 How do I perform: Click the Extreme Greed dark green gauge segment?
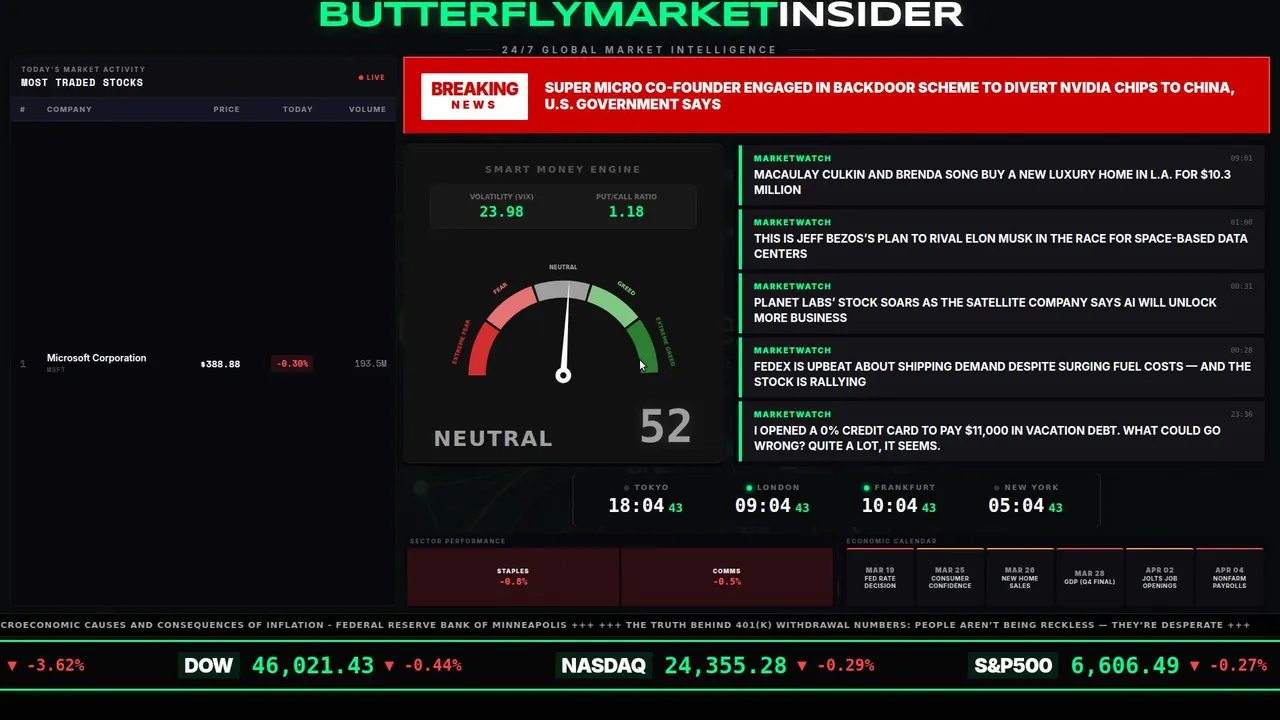643,347
